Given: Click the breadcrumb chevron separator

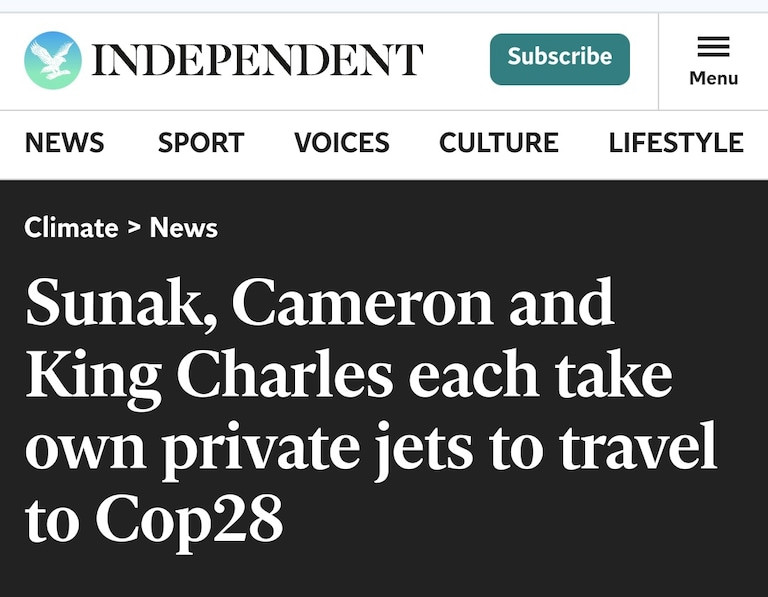Looking at the screenshot, I should (134, 228).
